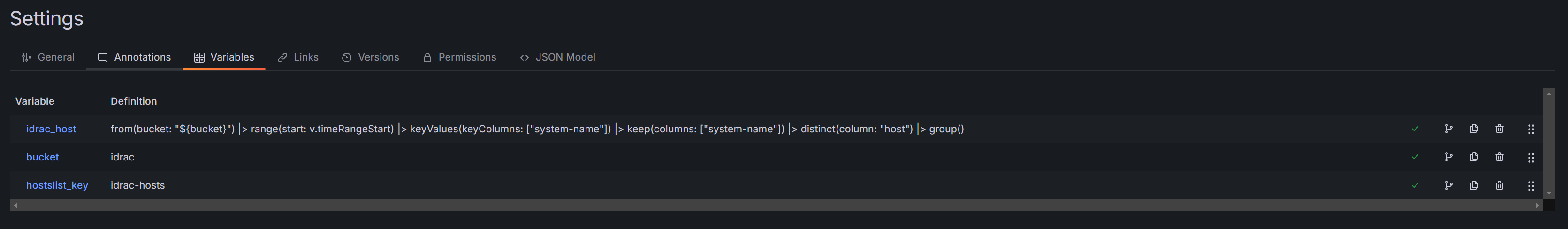Click the horizontal scrollbar right arrow
Screen dimensions: 1568x229
coord(1538,205)
